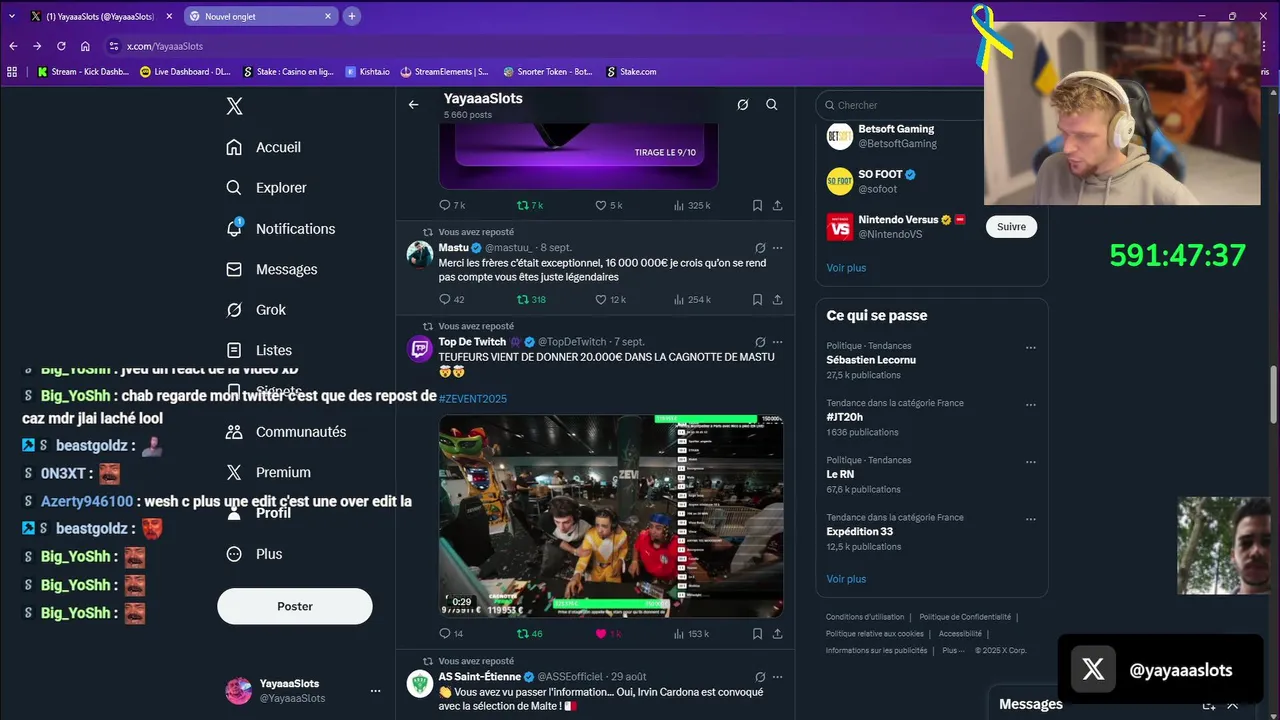This screenshot has height=720, width=1280.
Task: Open Conditions d'utilisation link
Action: [865, 617]
